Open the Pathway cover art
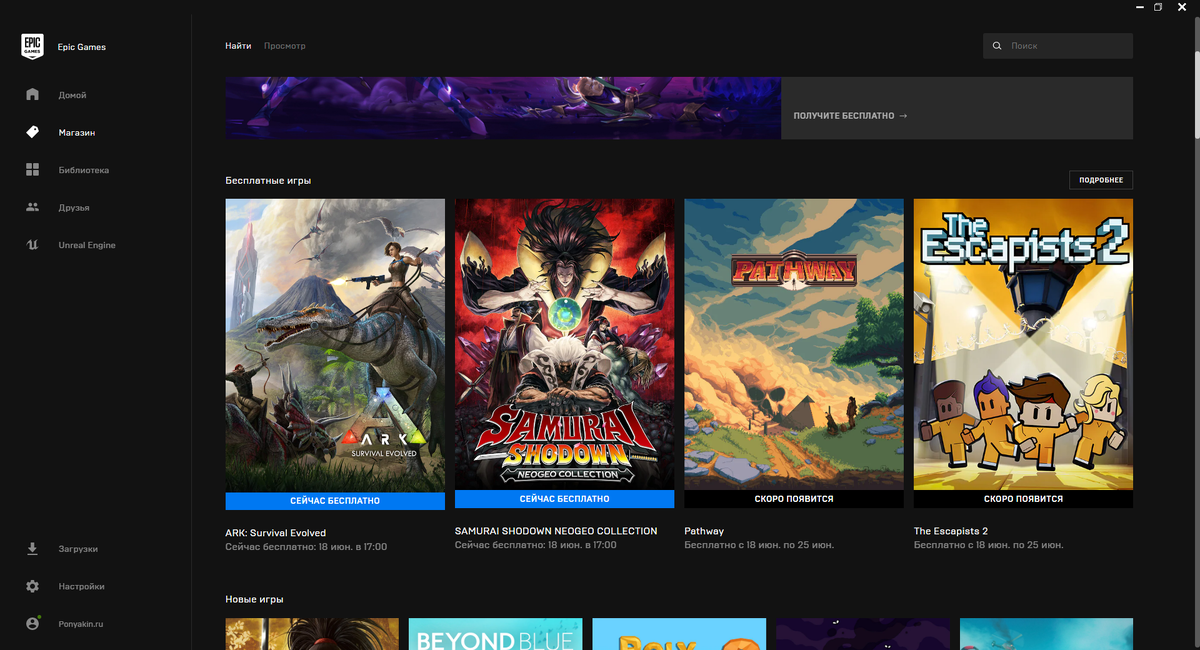Screen dimensions: 1200x650 click(x=794, y=344)
